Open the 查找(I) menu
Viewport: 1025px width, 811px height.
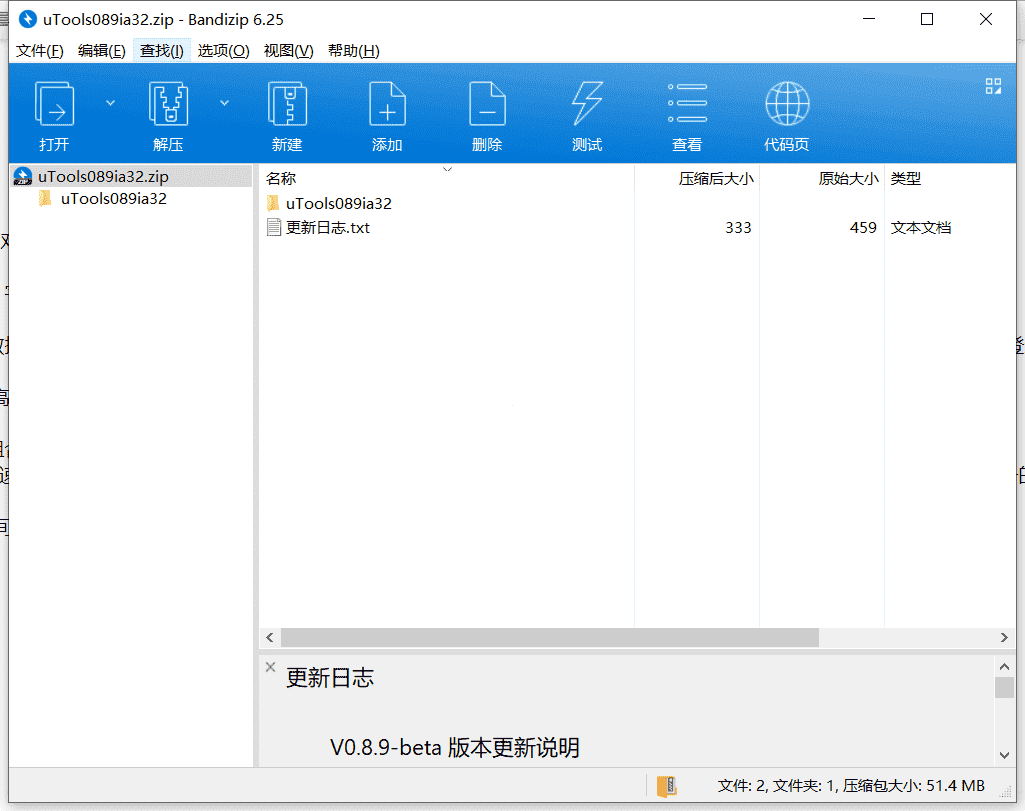click(161, 50)
